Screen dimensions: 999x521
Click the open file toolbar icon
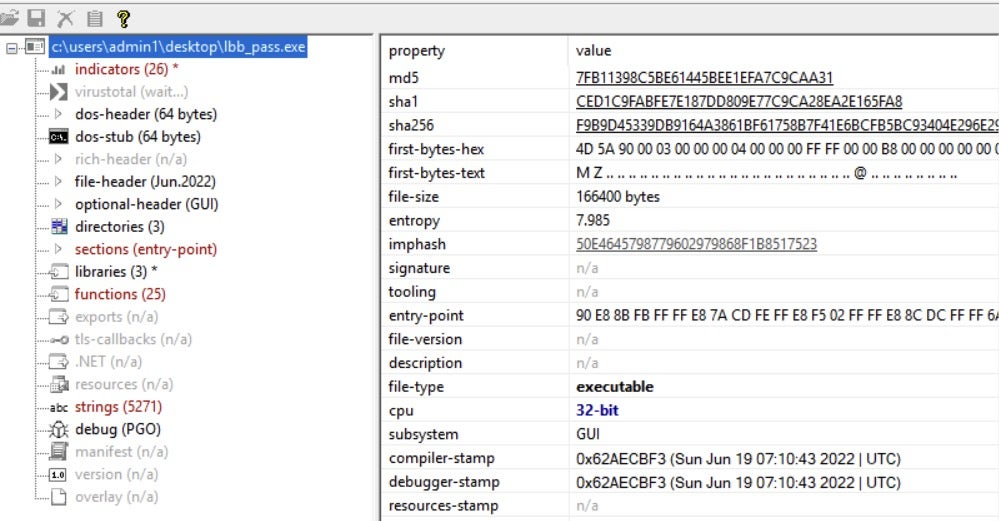[x=10, y=18]
